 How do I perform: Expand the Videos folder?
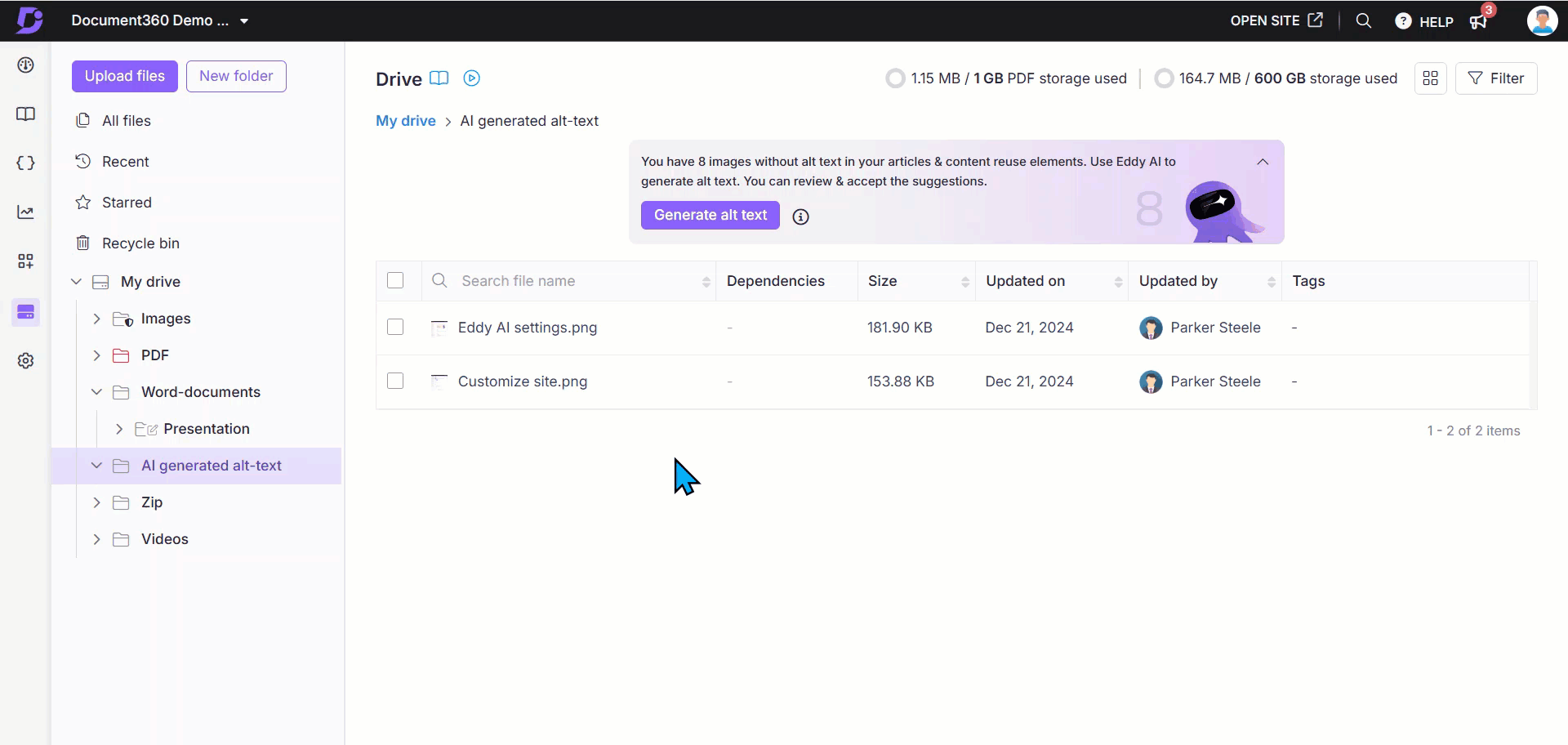click(96, 539)
